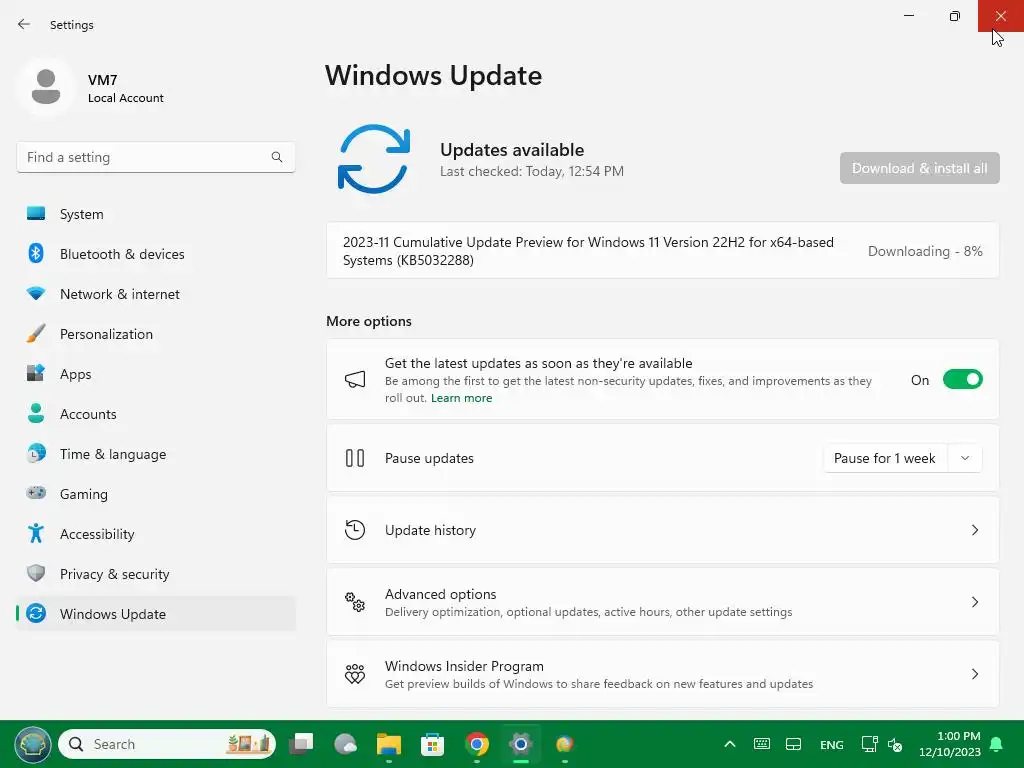Show hidden icons in system tray
The height and width of the screenshot is (768, 1024).
pos(730,744)
